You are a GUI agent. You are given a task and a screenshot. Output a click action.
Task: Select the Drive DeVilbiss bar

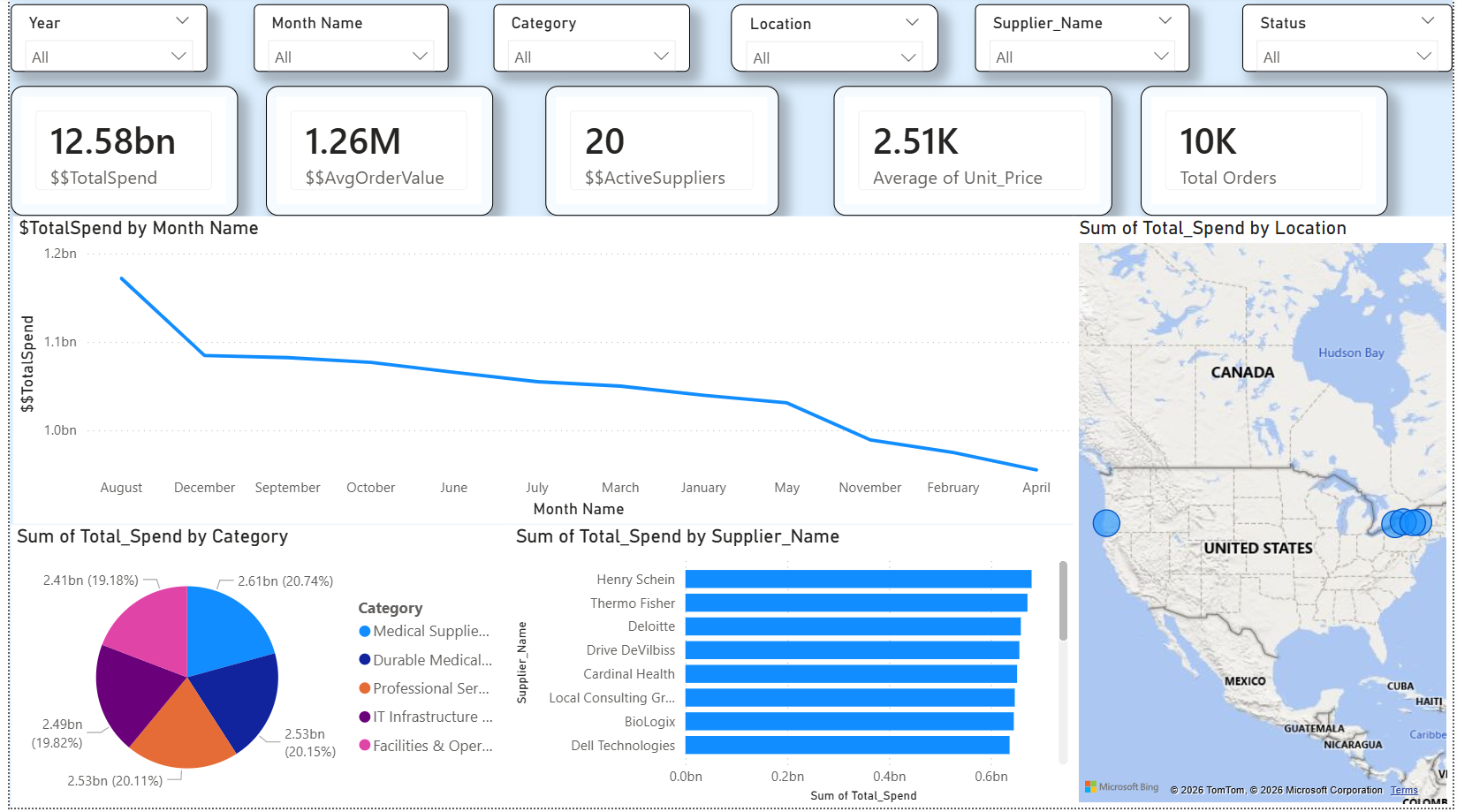click(x=852, y=650)
